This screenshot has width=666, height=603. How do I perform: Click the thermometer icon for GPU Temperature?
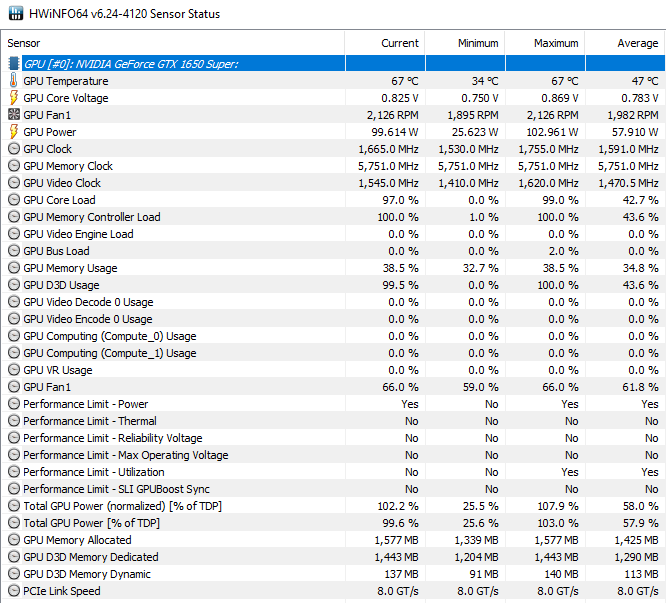14,80
